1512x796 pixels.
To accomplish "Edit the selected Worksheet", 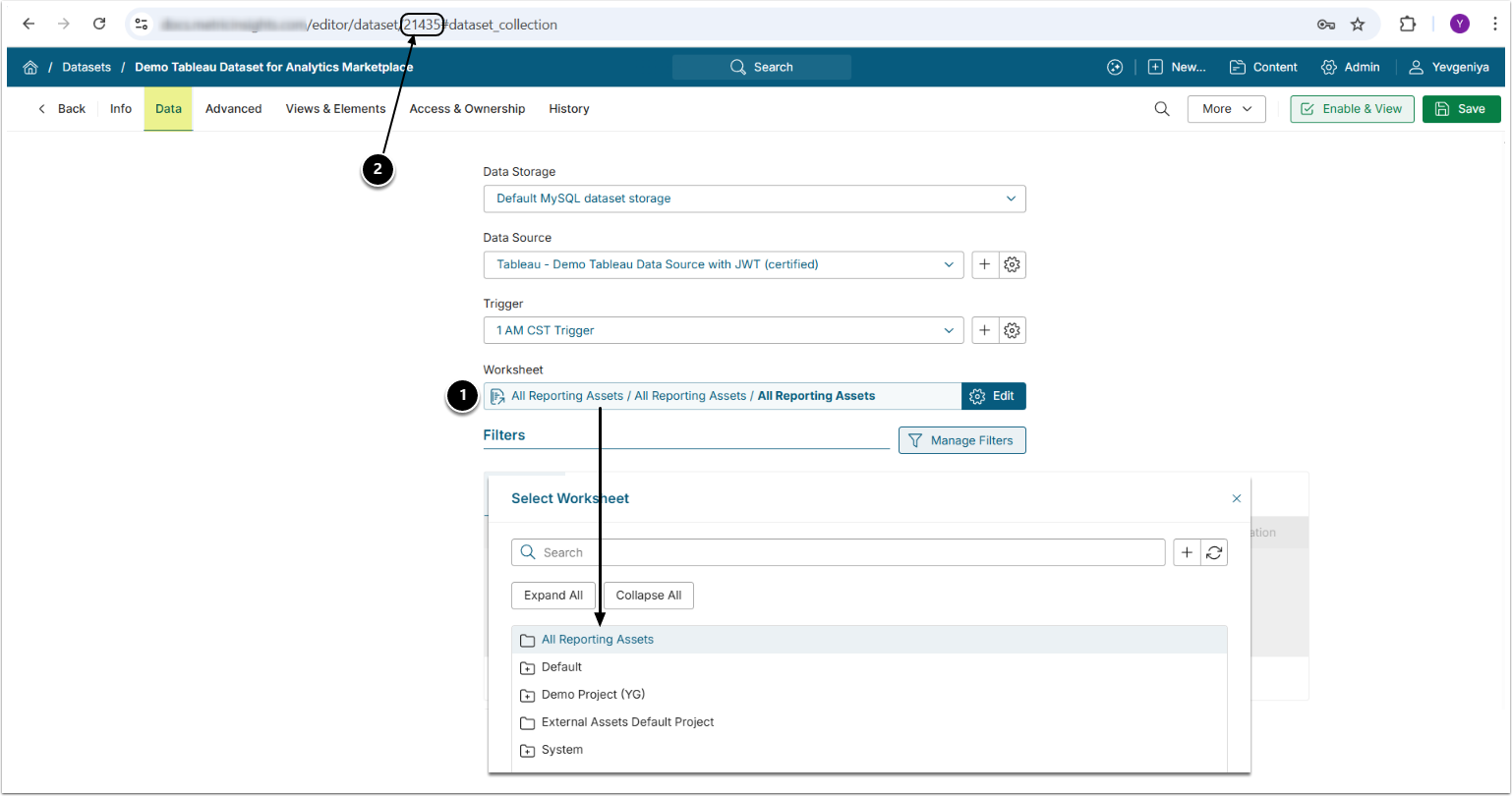I will click(x=994, y=396).
